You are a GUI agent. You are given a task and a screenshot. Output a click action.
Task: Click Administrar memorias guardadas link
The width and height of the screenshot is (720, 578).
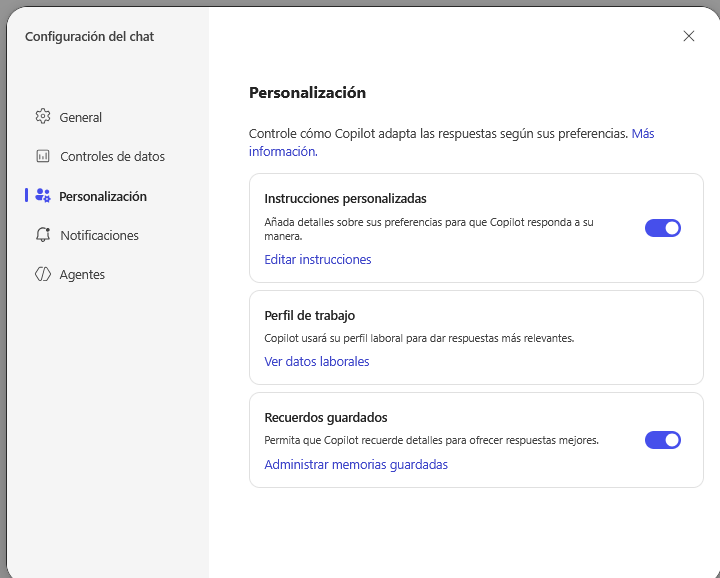356,465
